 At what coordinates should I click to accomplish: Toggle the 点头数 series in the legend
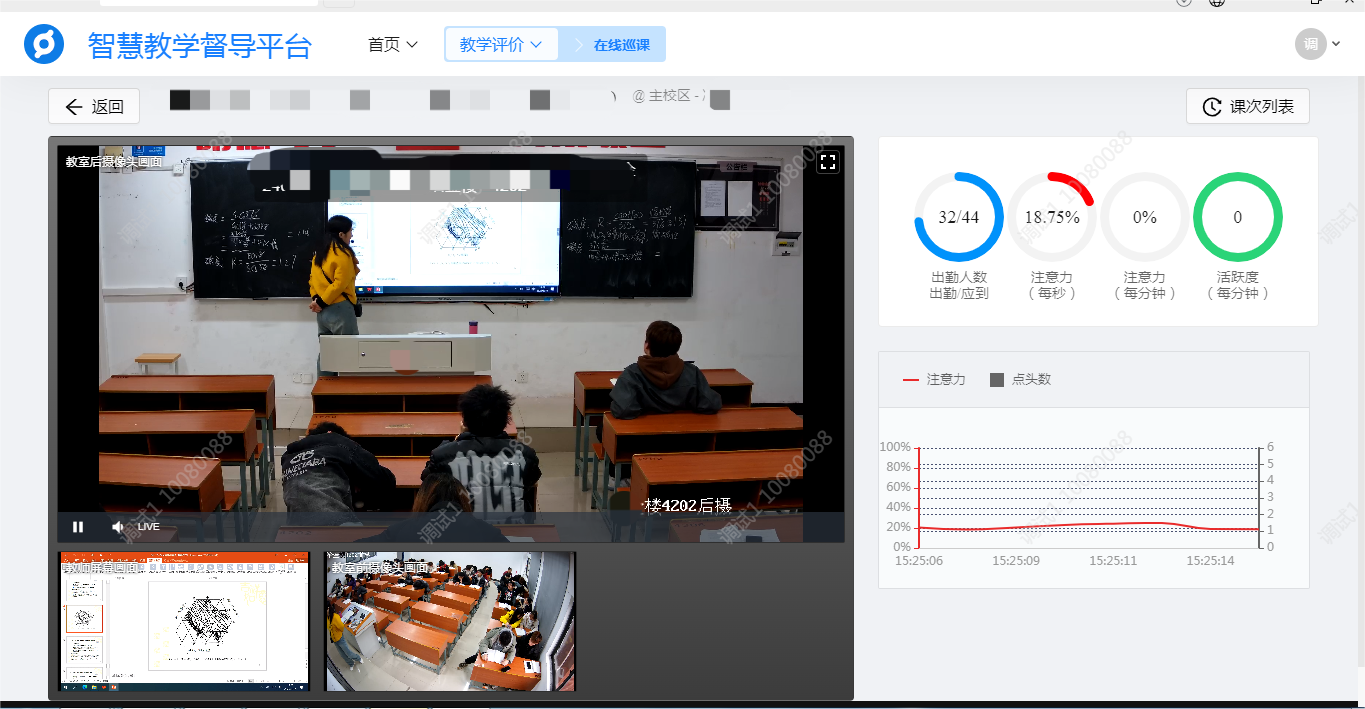tap(1019, 380)
